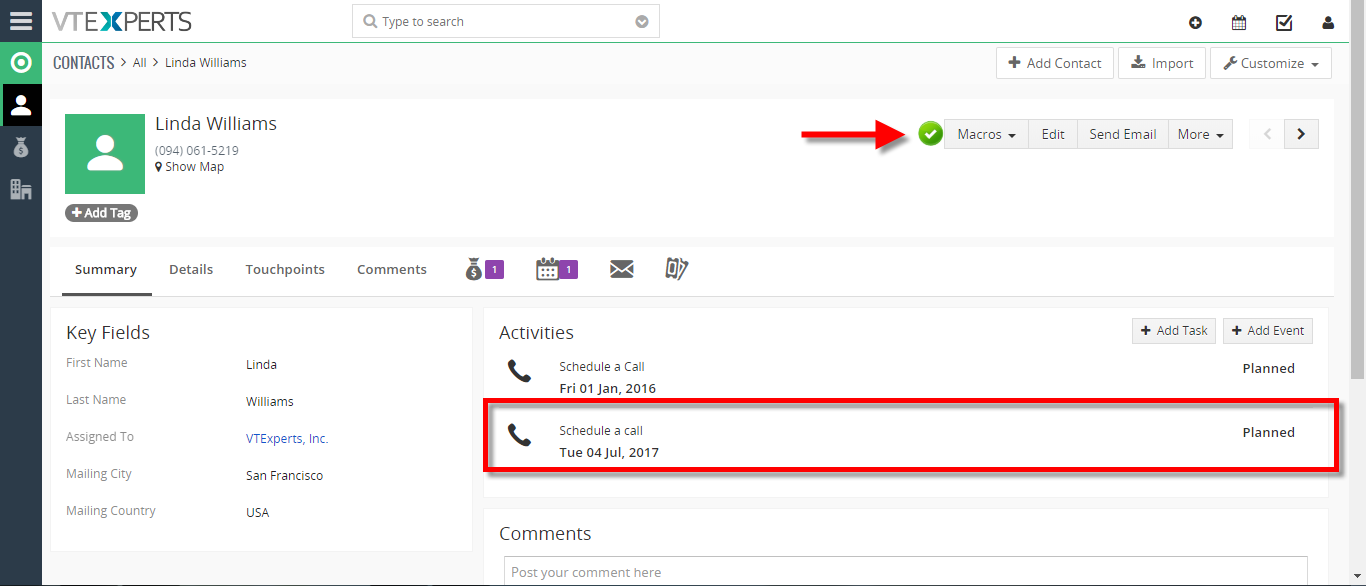The height and width of the screenshot is (586, 1366).
Task: Open the money bag sidebar icon
Action: coord(21,147)
